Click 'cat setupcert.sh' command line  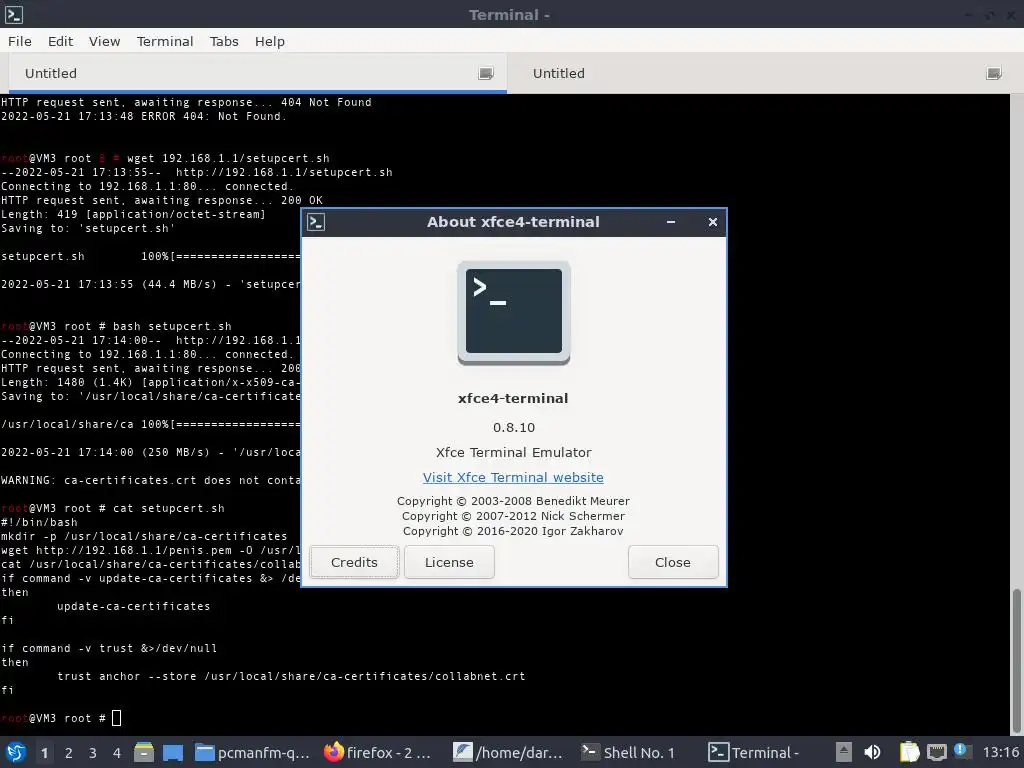click(x=168, y=508)
